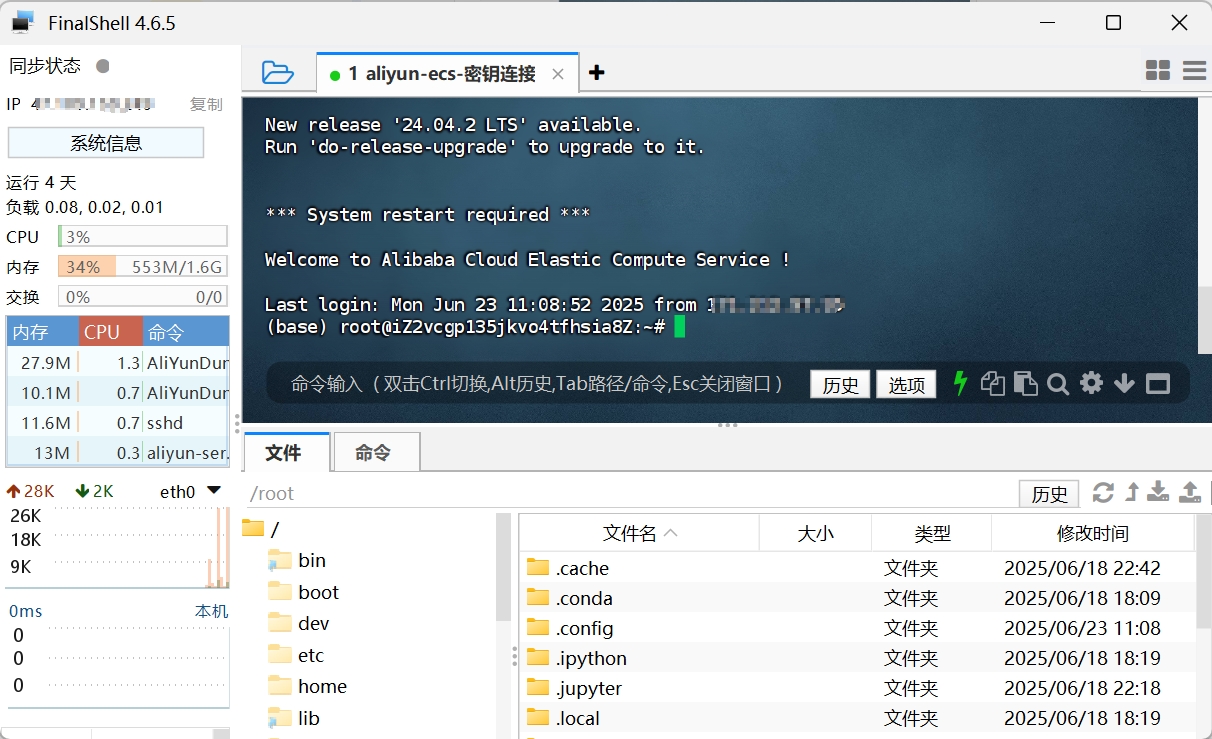Image resolution: width=1212 pixels, height=739 pixels.
Task: Open the dev folder in tree
Action: coord(299,623)
